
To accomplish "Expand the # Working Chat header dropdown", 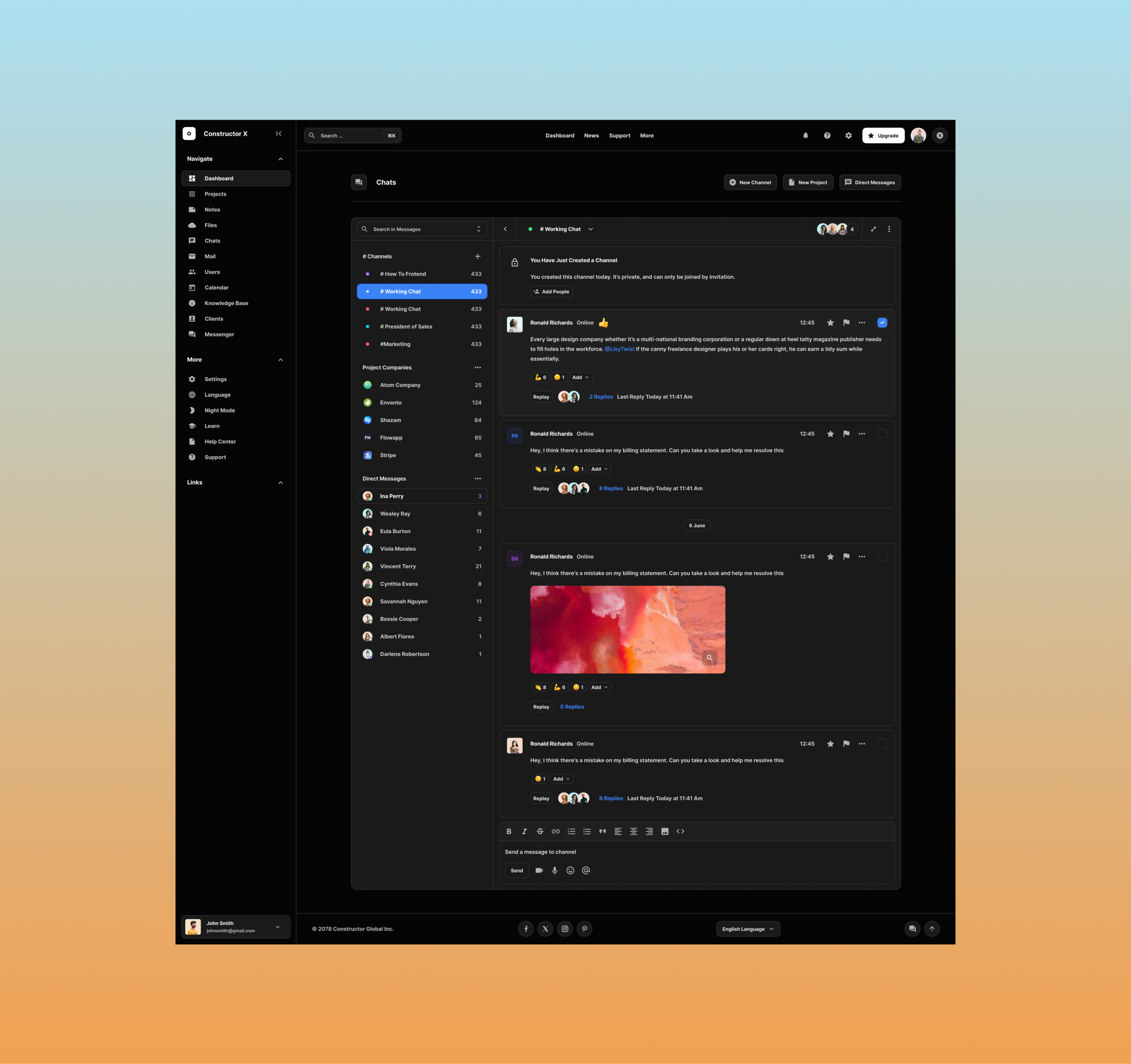I will coord(591,229).
